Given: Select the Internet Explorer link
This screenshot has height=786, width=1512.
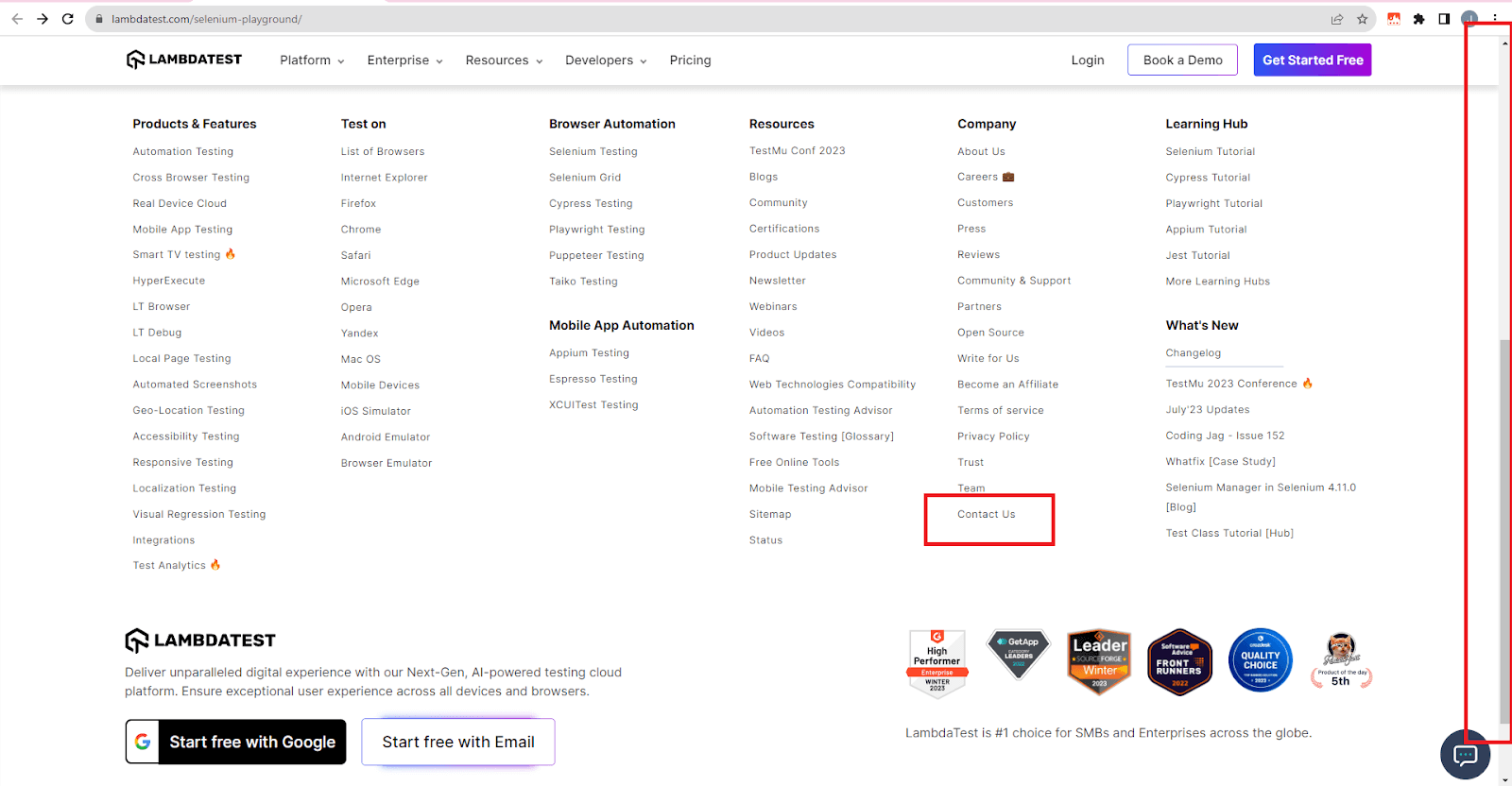Looking at the screenshot, I should click(385, 178).
